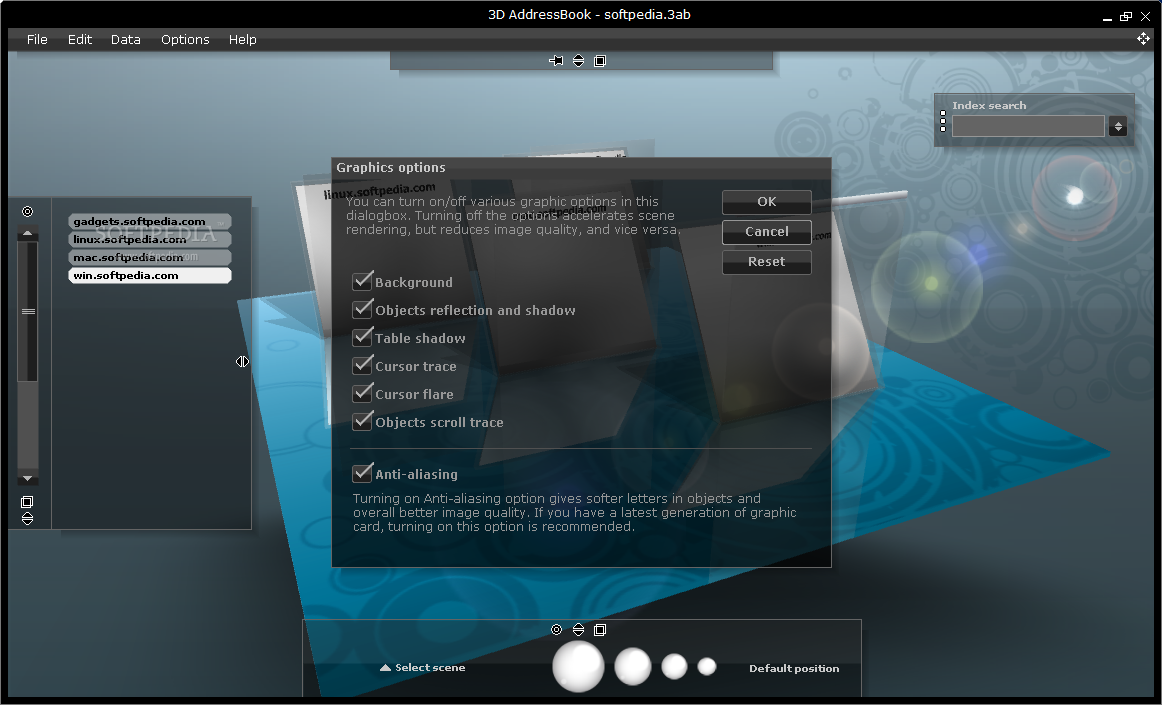The width and height of the screenshot is (1162, 705).
Task: Toggle the Background checkbox
Action: pyautogui.click(x=362, y=281)
